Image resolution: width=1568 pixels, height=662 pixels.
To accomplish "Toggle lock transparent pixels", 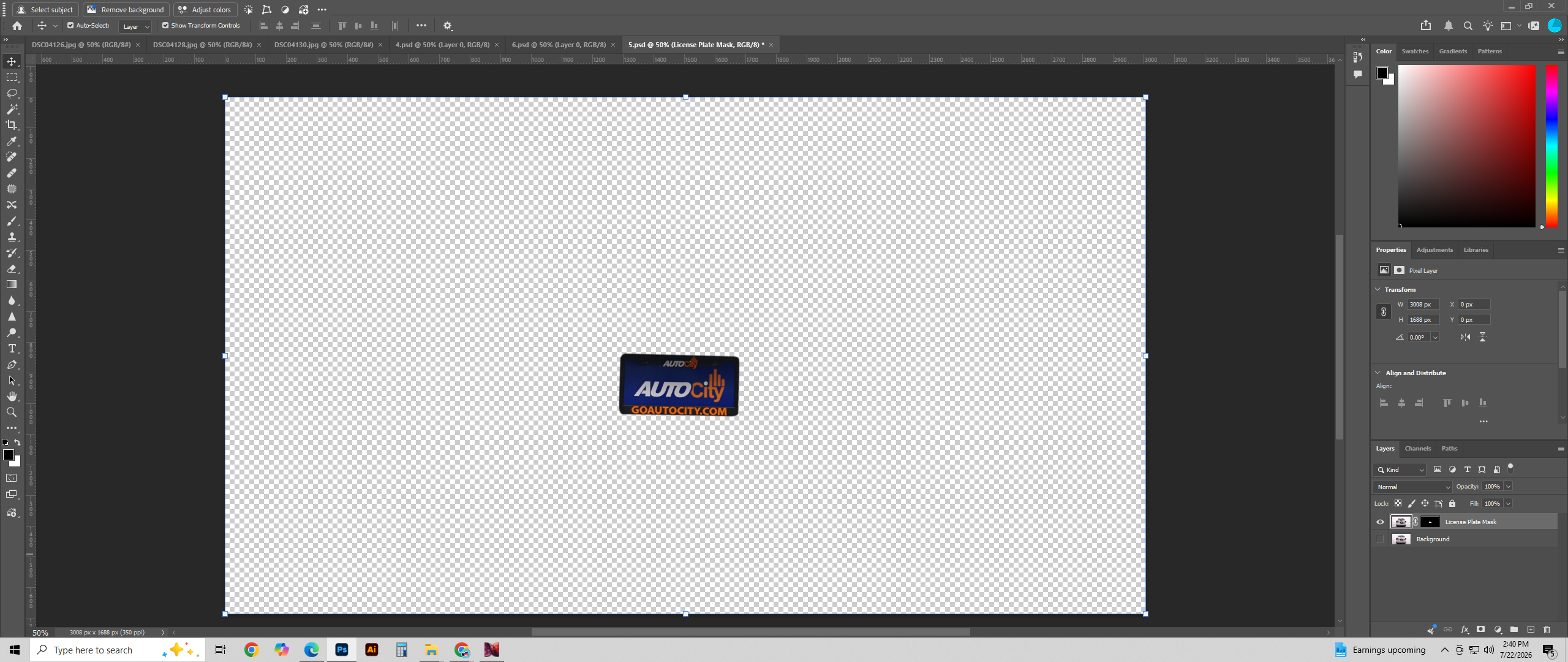I will pyautogui.click(x=1398, y=503).
